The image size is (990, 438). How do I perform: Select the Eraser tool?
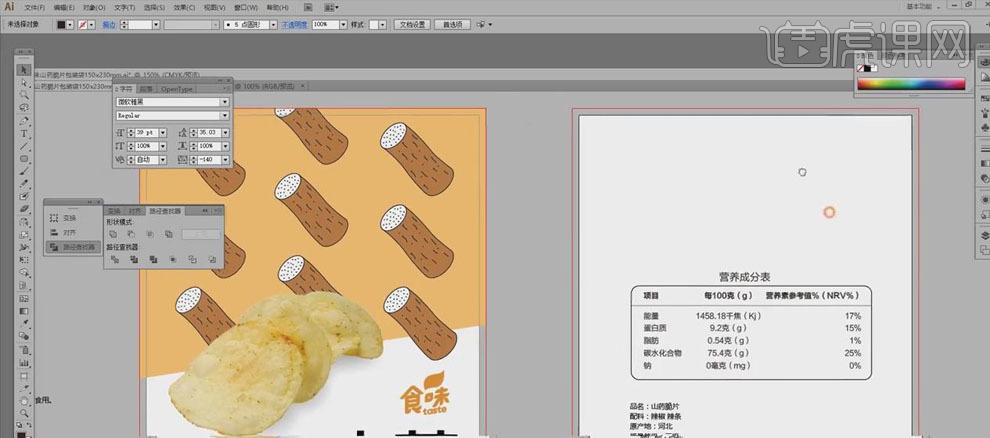pos(24,209)
